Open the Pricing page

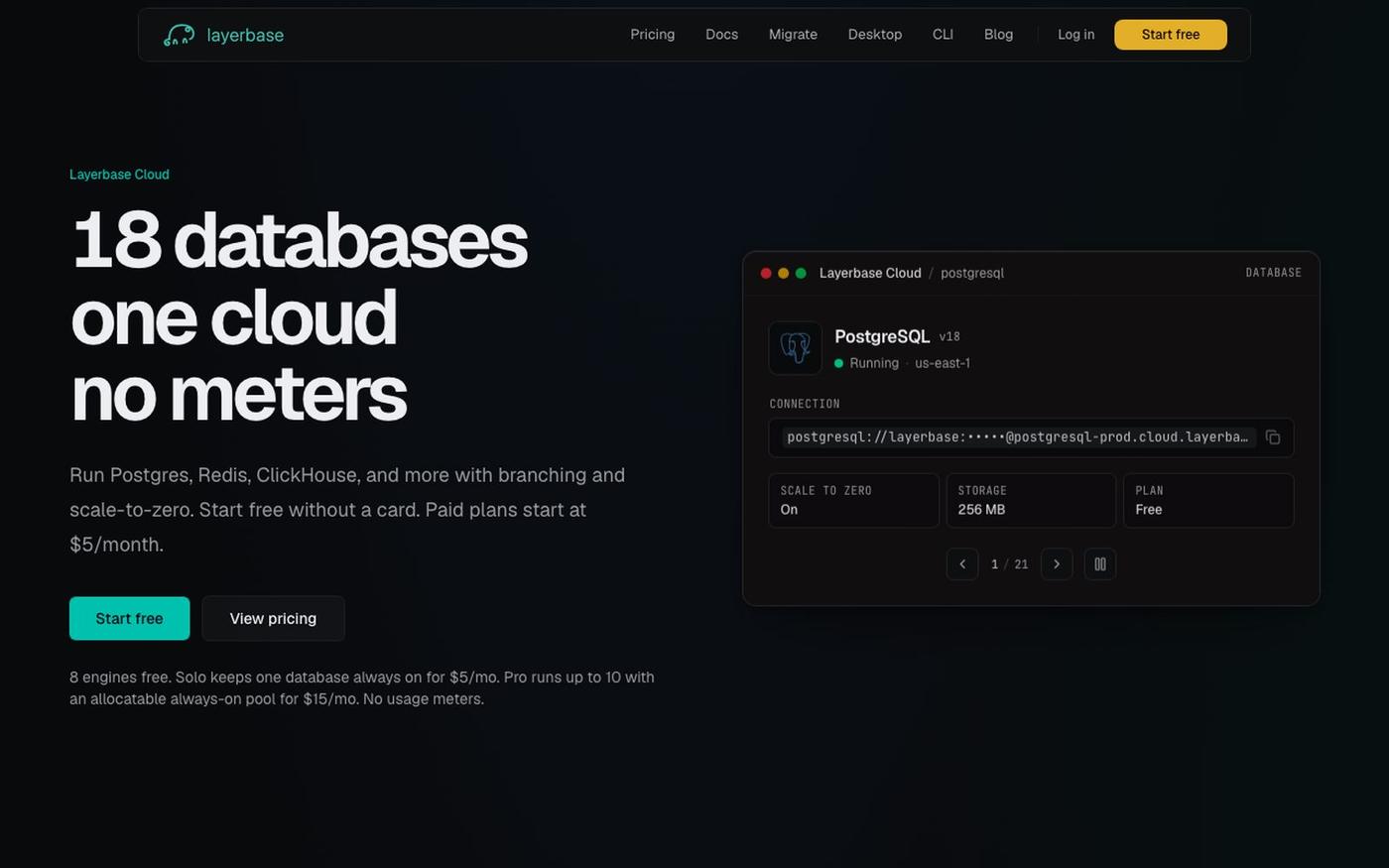[653, 35]
